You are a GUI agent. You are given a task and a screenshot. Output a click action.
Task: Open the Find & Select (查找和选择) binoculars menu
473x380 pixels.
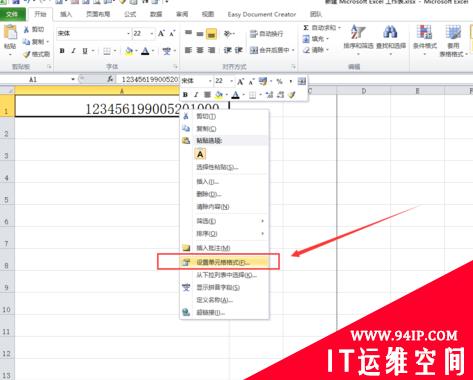click(x=391, y=40)
